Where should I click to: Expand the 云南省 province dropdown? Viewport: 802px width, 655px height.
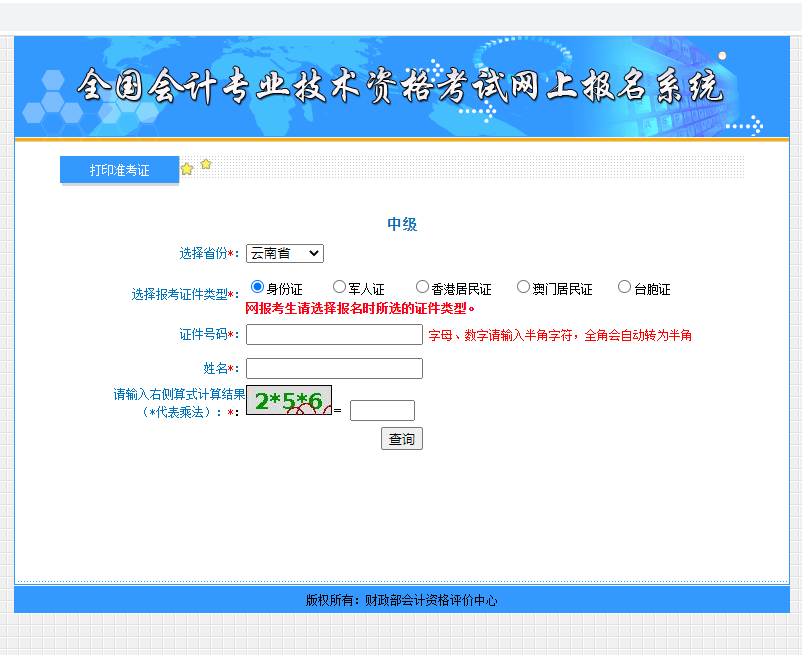point(285,254)
